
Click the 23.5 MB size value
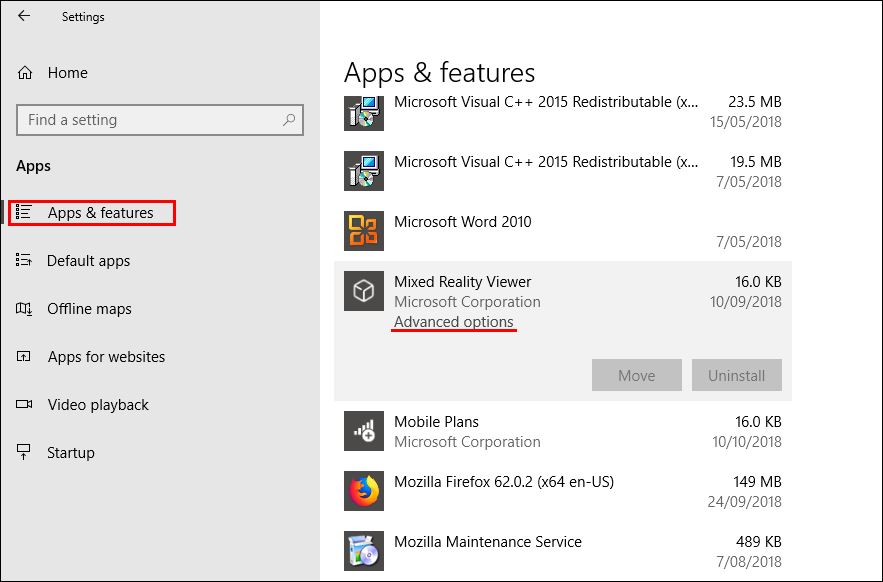tap(755, 102)
